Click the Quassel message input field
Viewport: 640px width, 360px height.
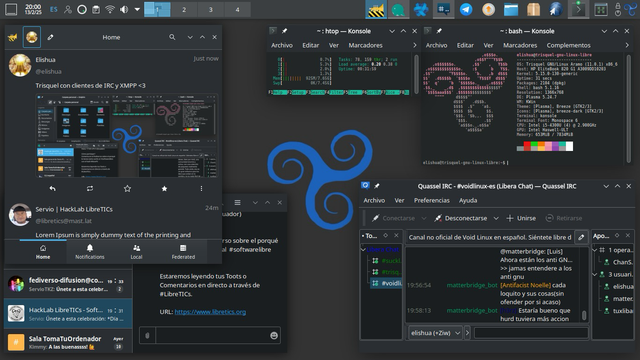531,333
